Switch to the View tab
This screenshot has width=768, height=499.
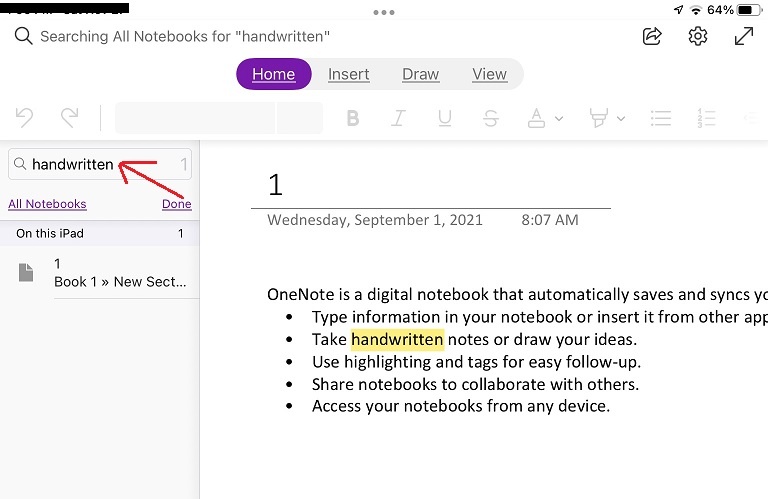click(489, 74)
